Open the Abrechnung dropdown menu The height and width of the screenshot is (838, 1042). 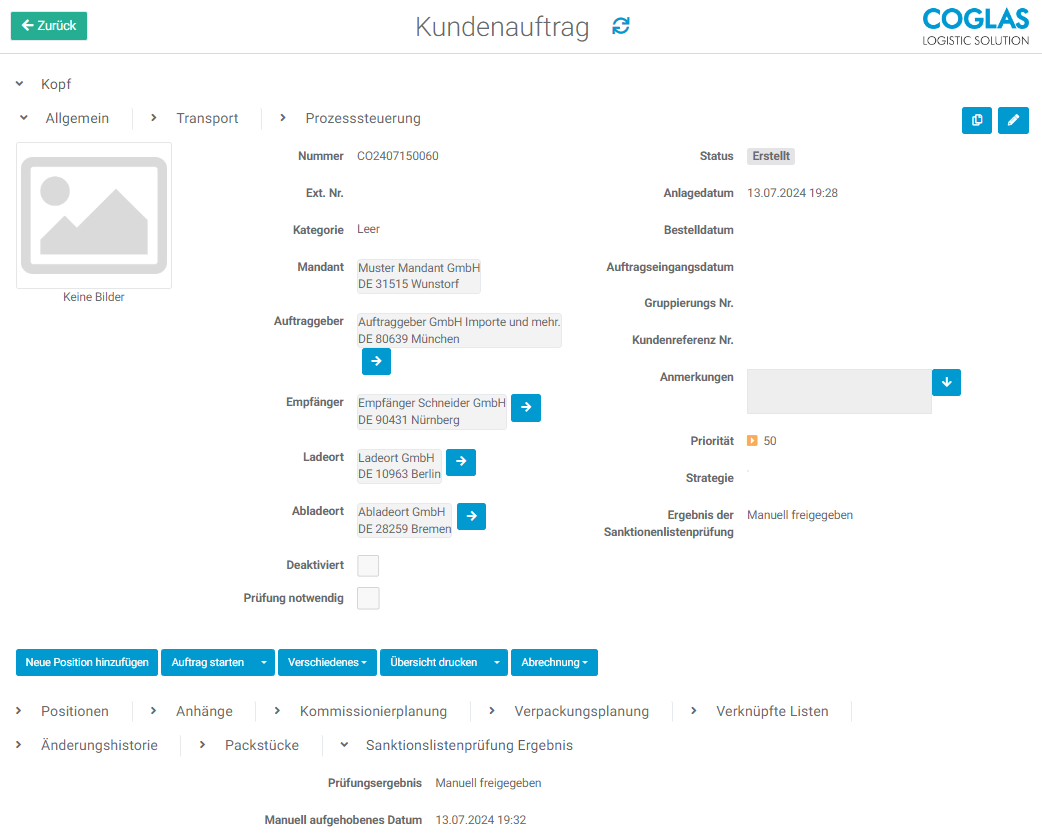(x=553, y=663)
